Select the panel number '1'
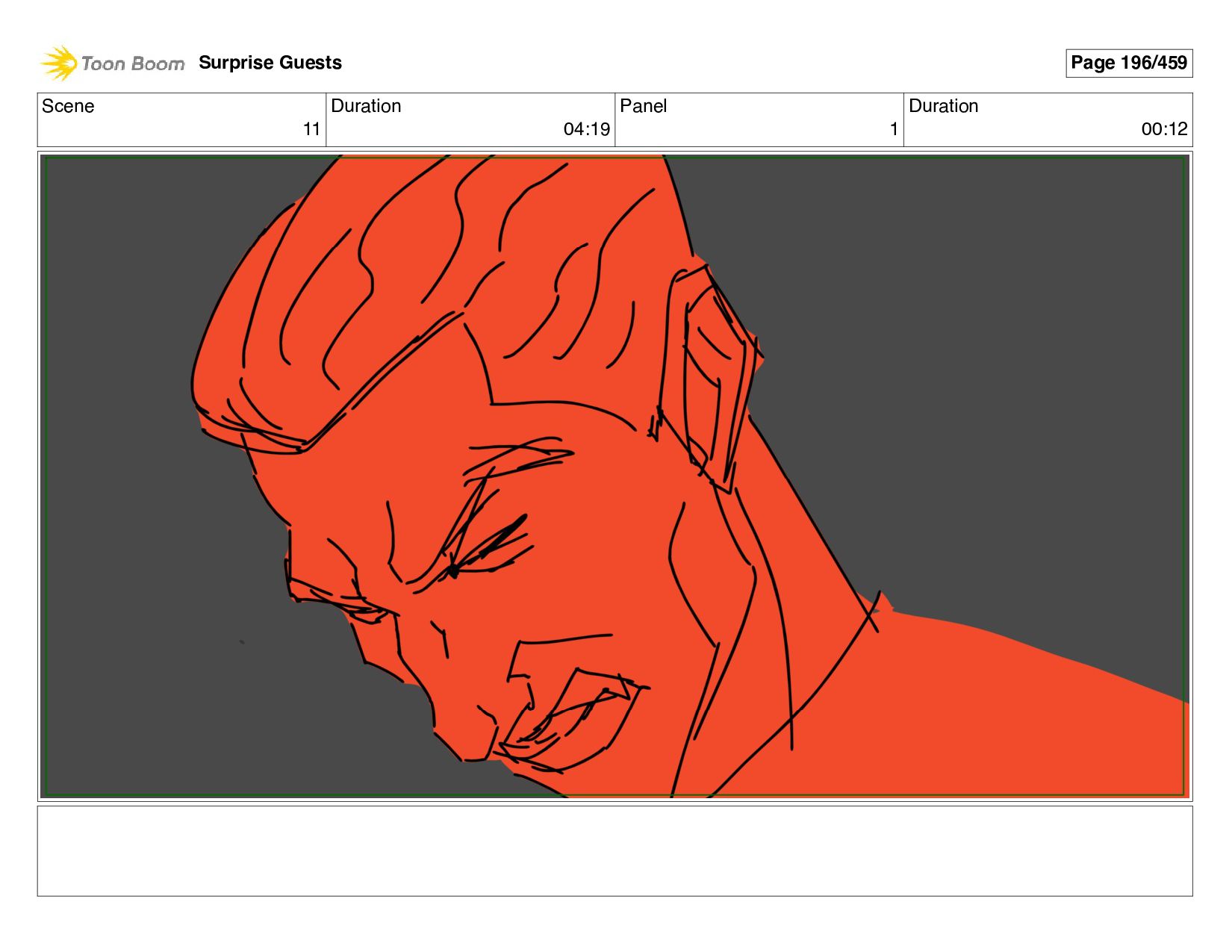The height and width of the screenshot is (952, 1232). click(894, 129)
